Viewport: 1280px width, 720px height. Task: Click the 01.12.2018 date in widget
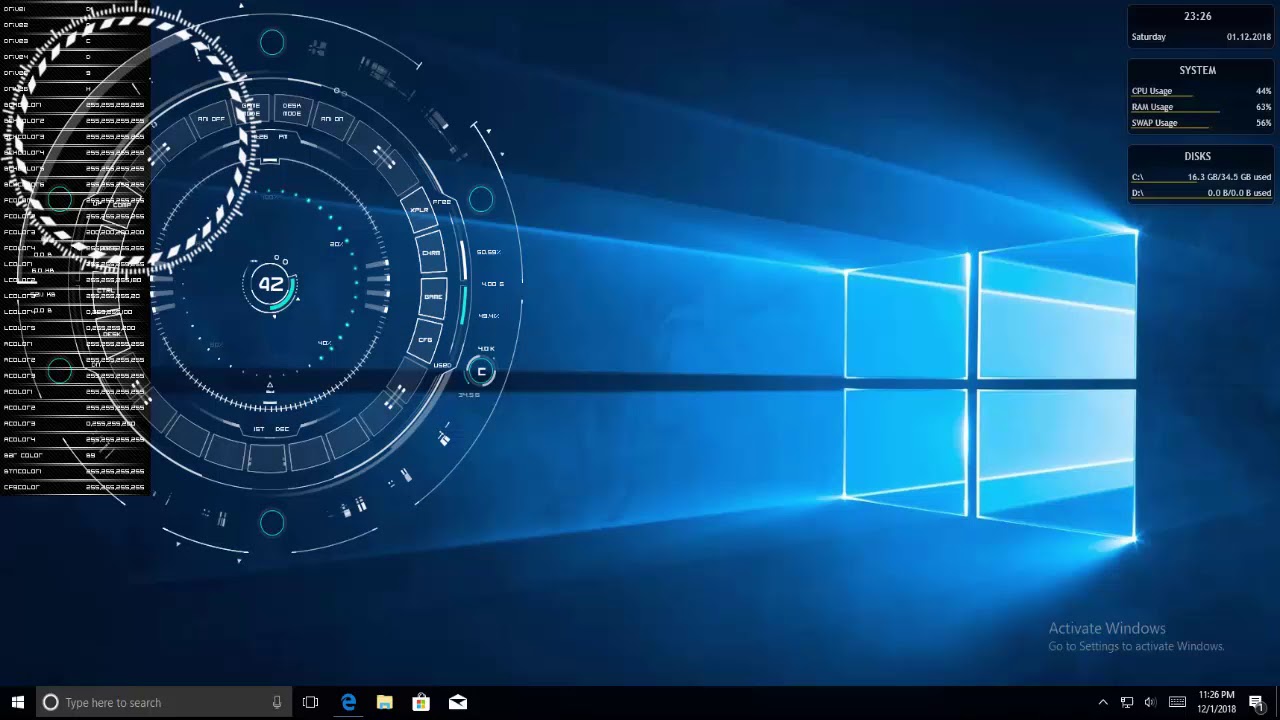1249,37
